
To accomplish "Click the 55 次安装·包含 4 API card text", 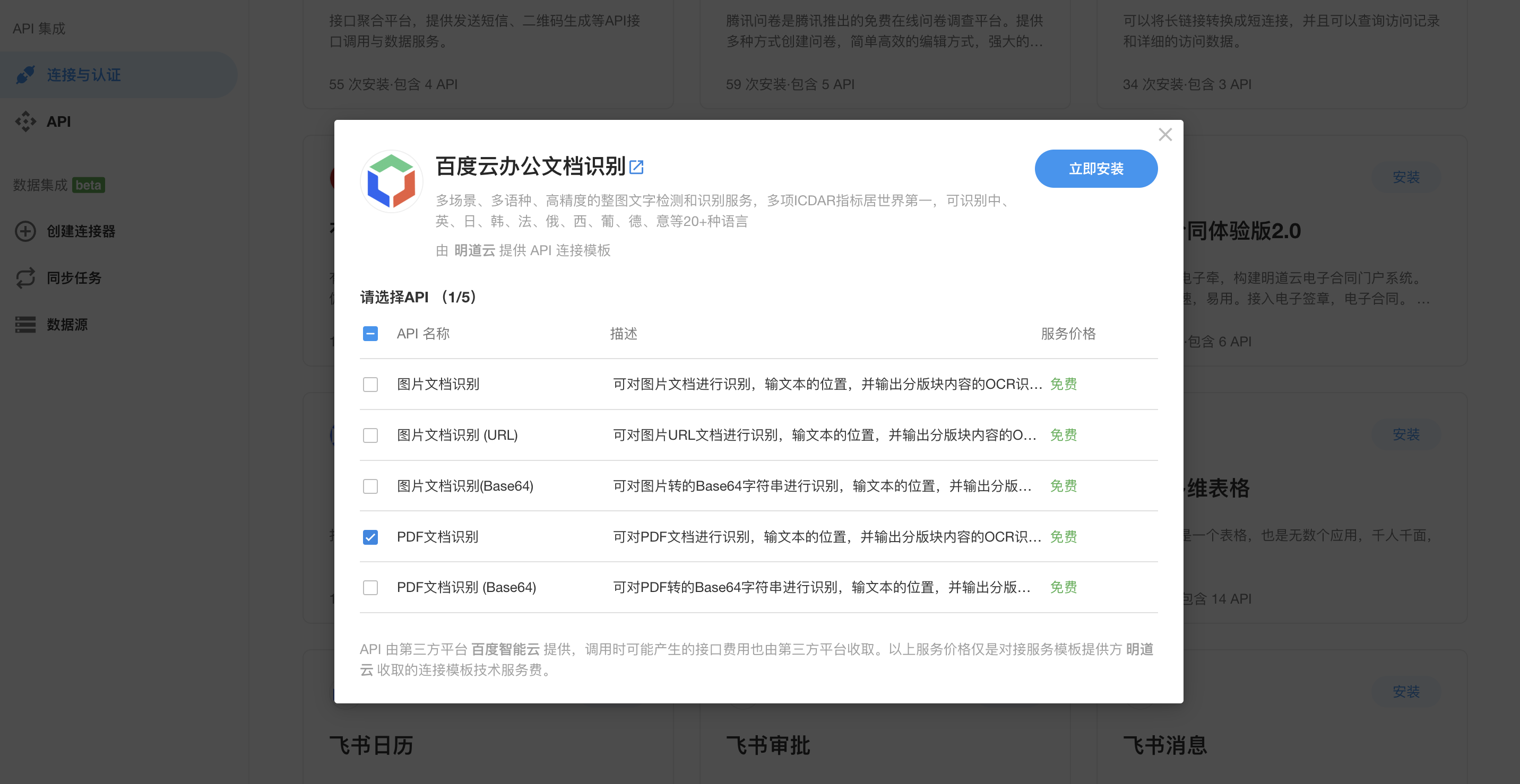I will pos(393,84).
